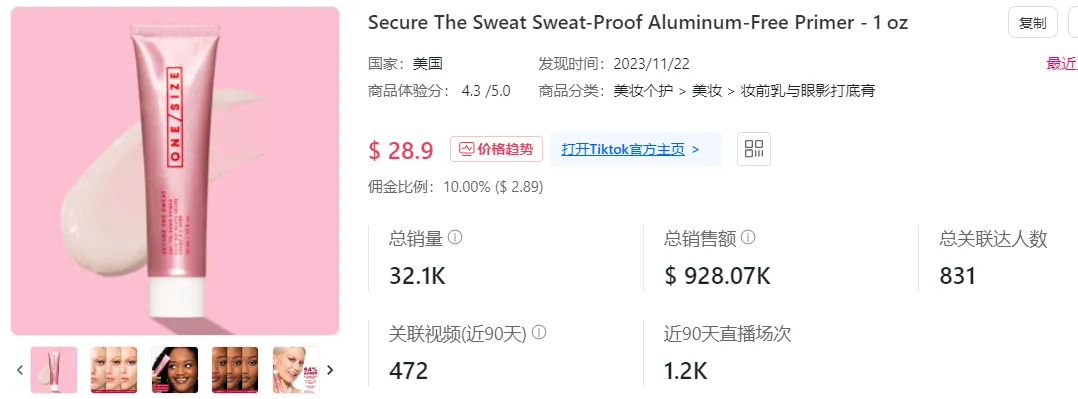
Task: Show next thumbnails with right arrow
Action: pos(330,370)
